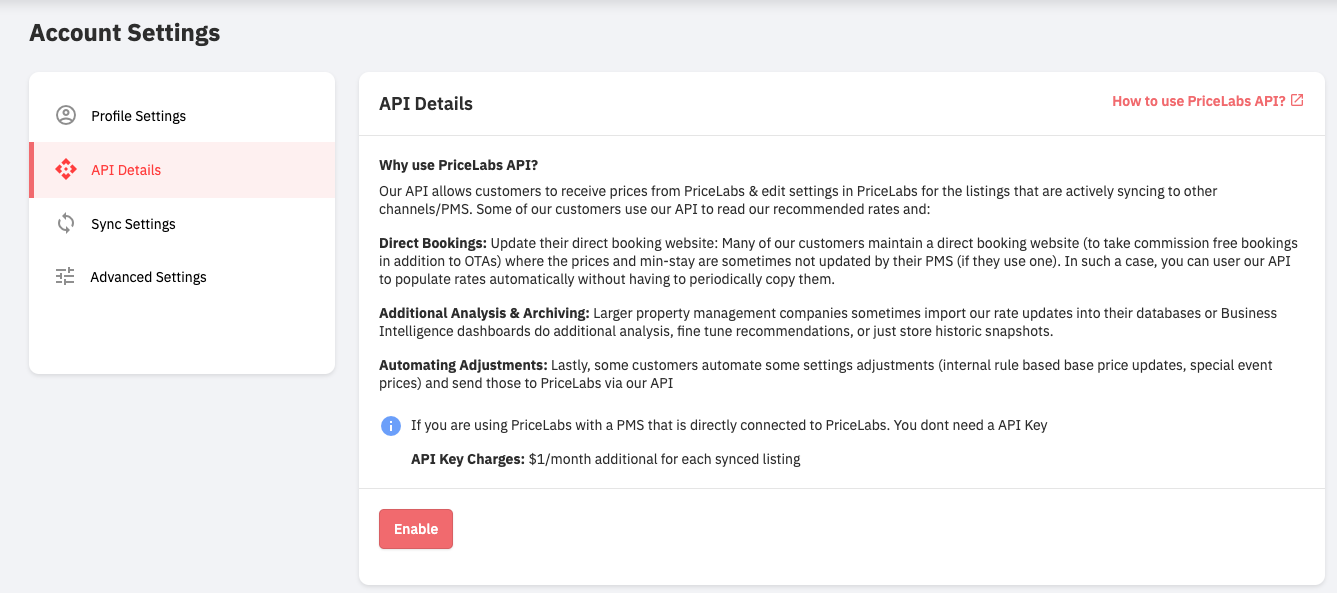Click the Additional Analysis & Archiving label
Screen dimensions: 1337x593
[x=484, y=313]
